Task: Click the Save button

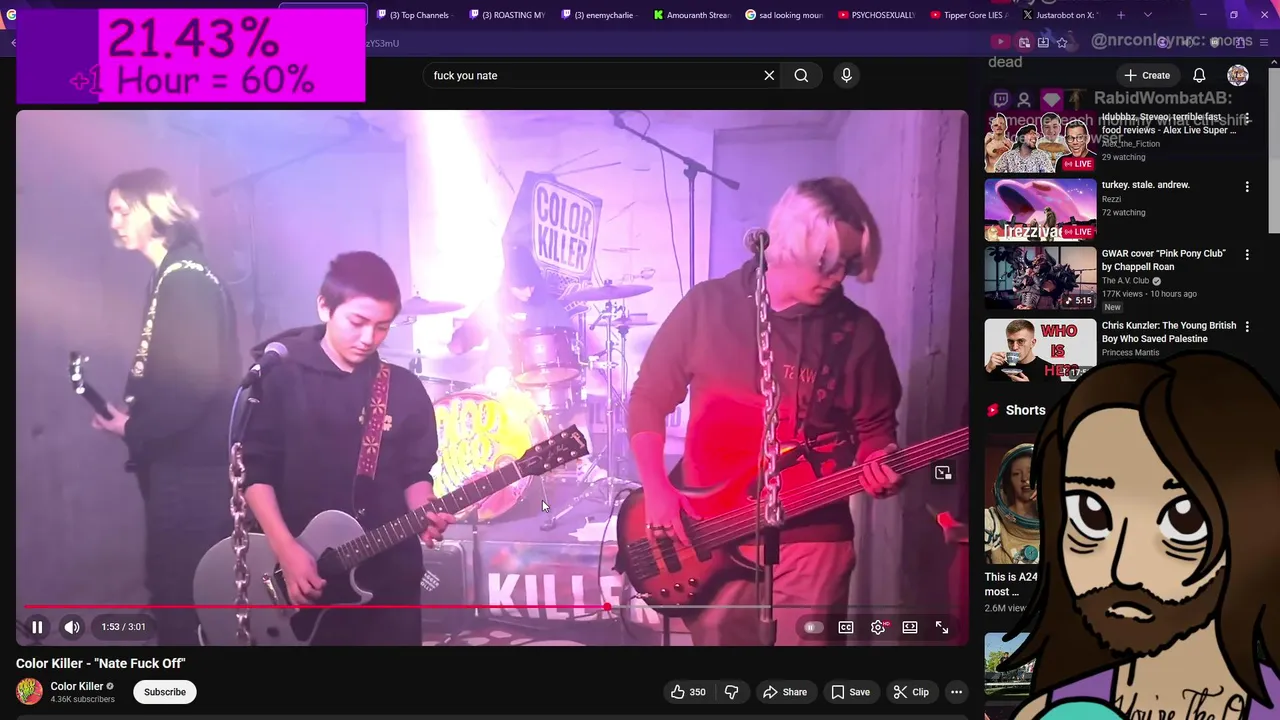Action: pyautogui.click(x=850, y=692)
